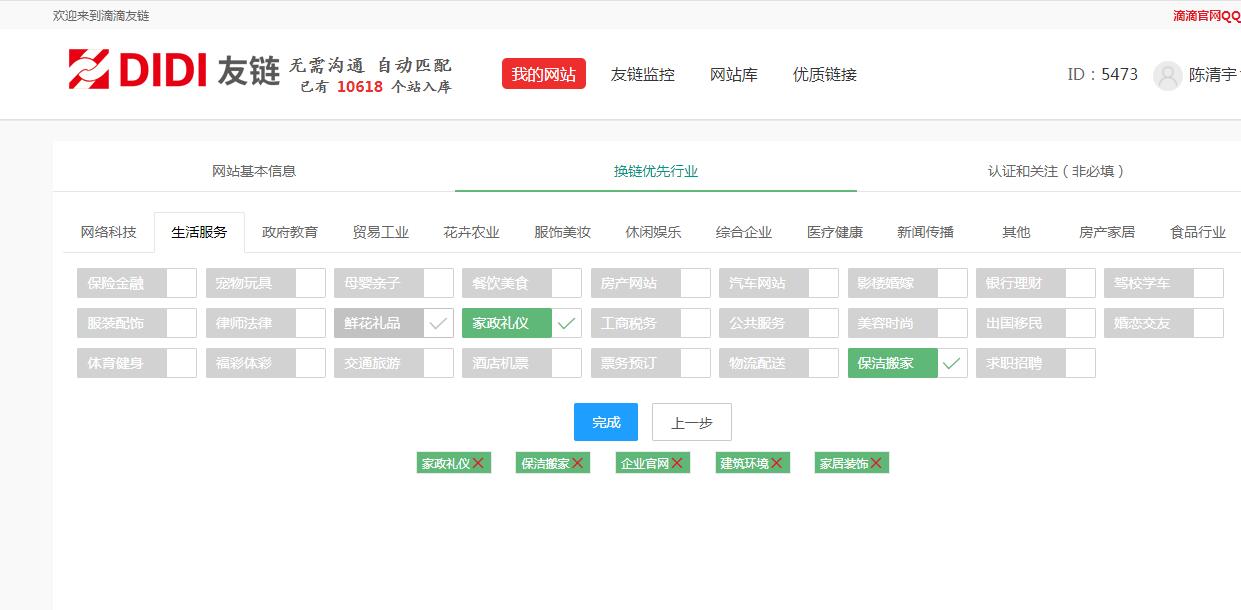Viewport: 1241px width, 610px height.
Task: Toggle the 汽车网站 category
Action: tap(779, 283)
